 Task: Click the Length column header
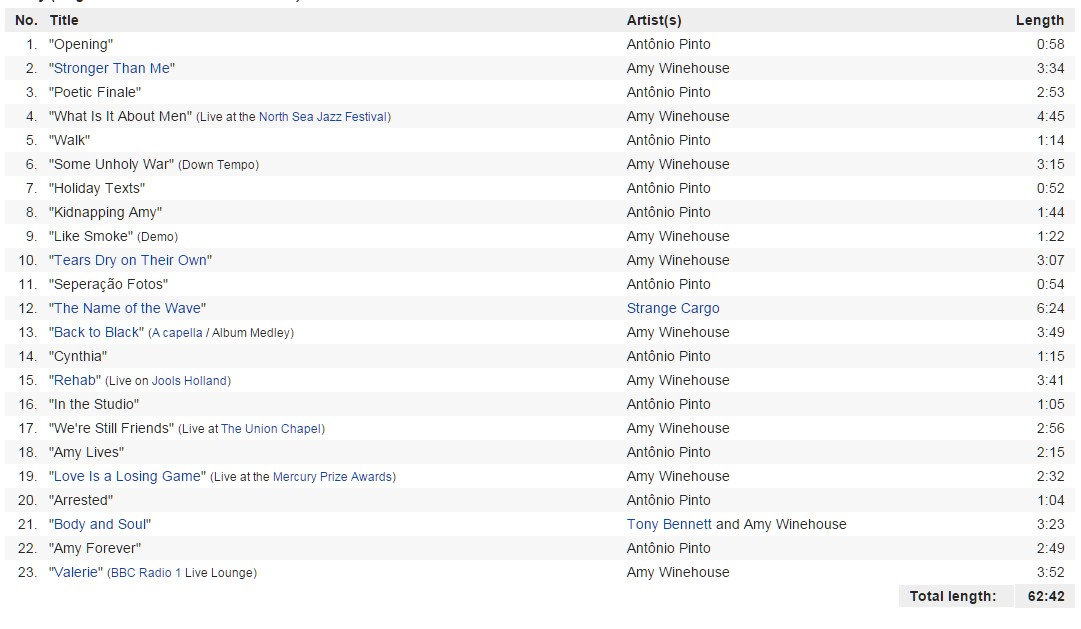click(1039, 20)
